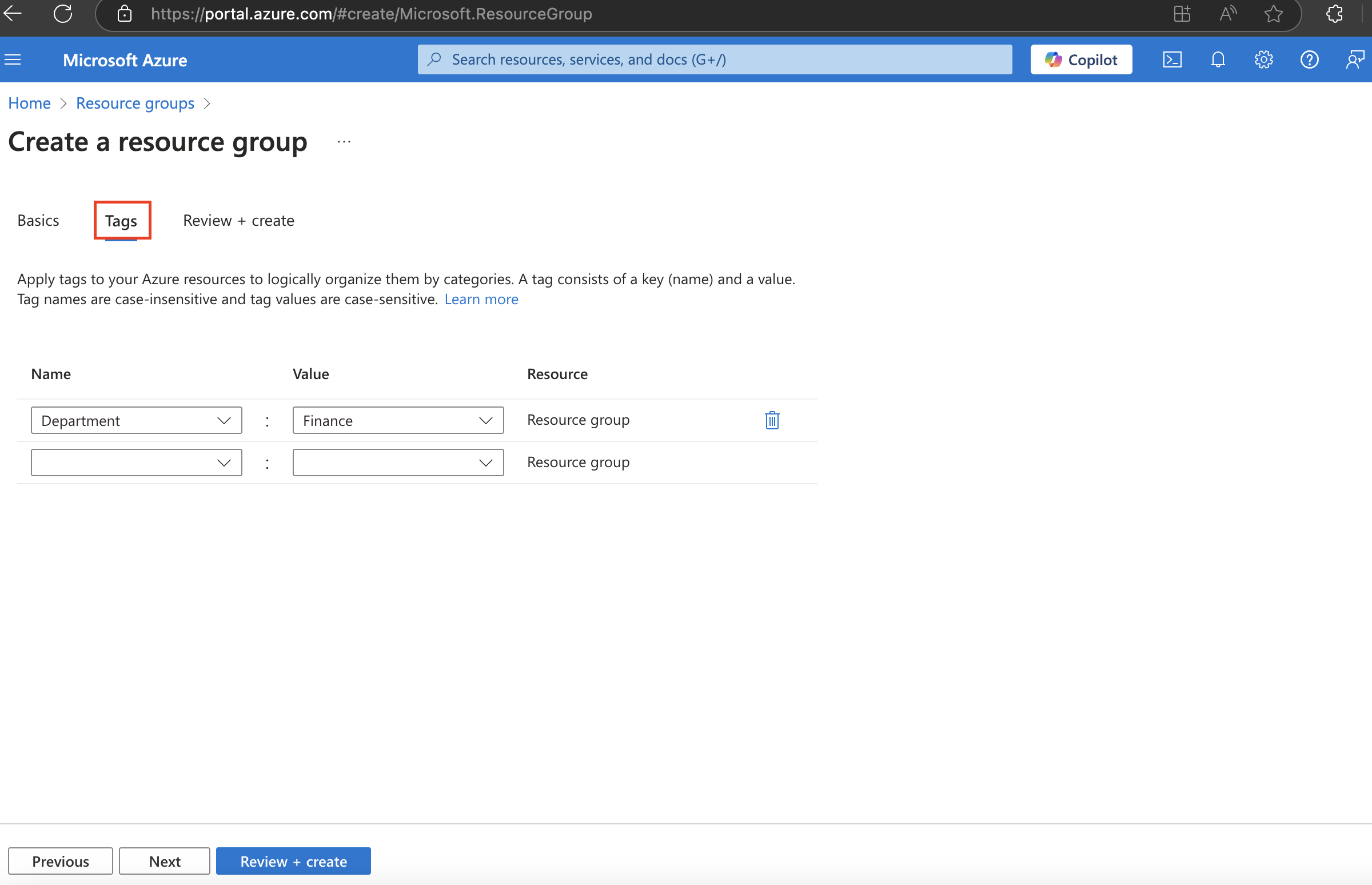Click Resource group text in Department row
Viewport: 1372px width, 885px height.
578,420
